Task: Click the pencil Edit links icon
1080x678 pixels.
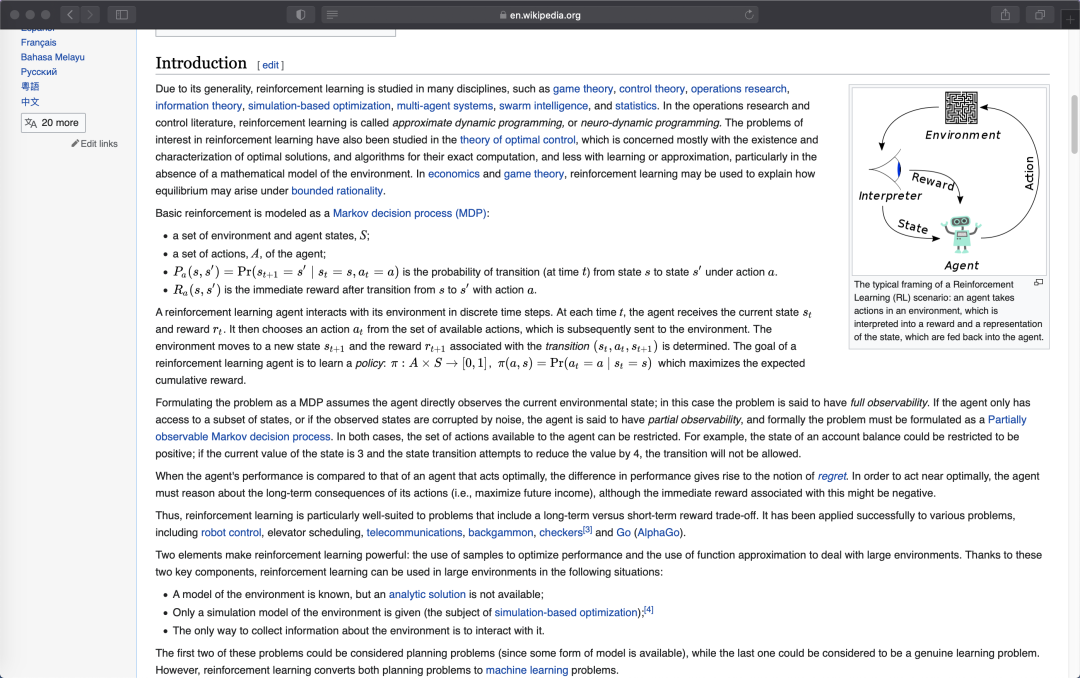Action: [x=75, y=143]
